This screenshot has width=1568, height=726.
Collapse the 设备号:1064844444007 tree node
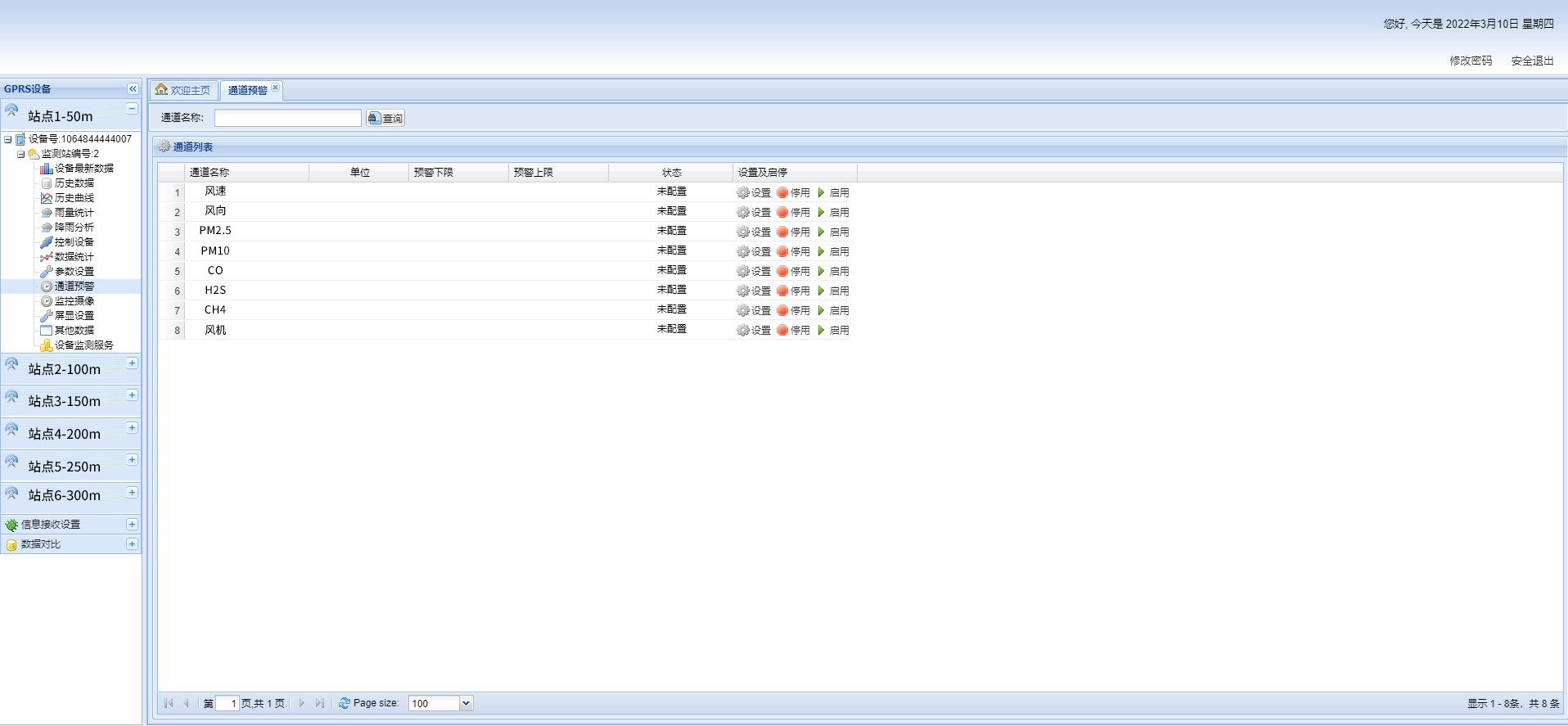click(8, 139)
